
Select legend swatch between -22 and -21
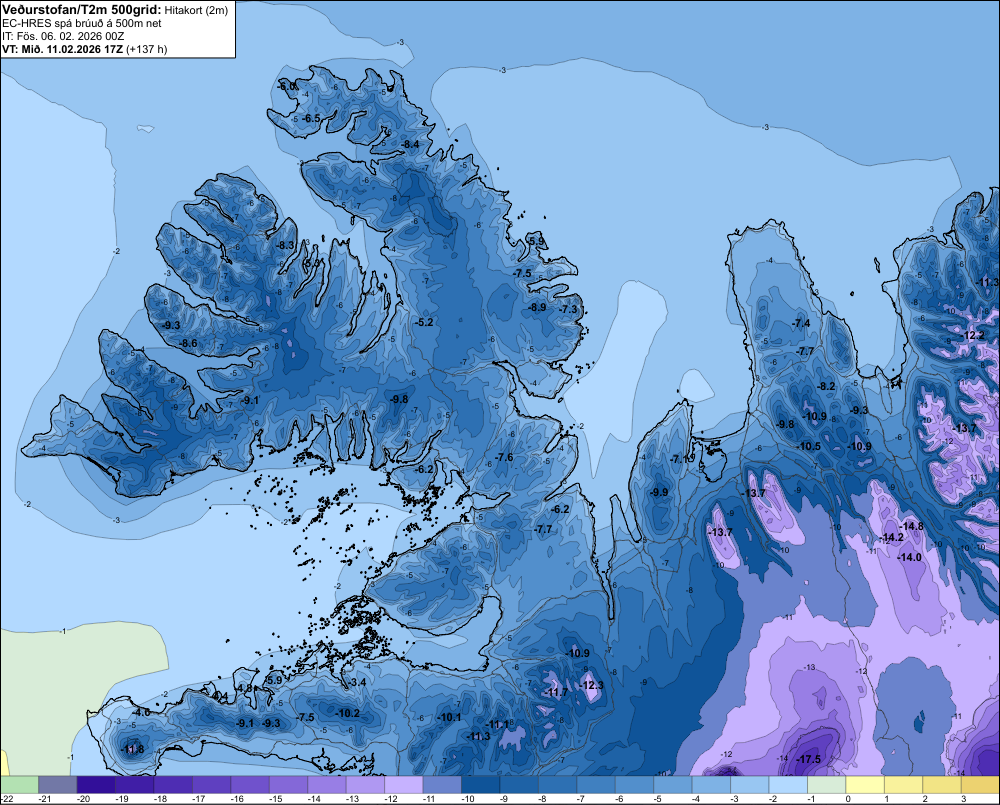[19, 784]
